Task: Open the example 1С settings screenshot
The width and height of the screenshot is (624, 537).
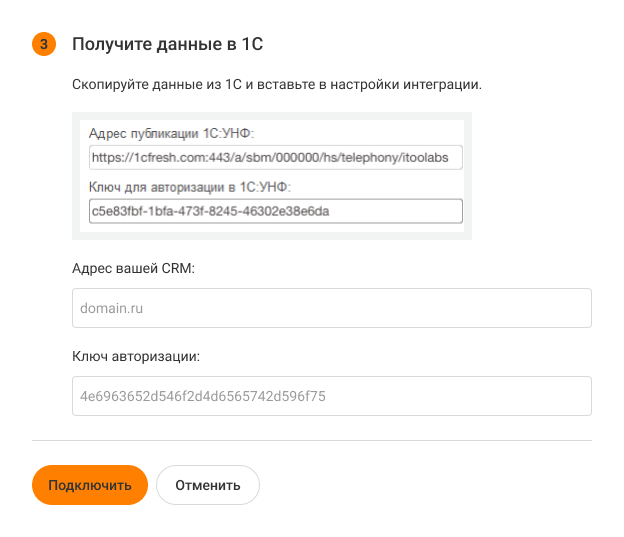Action: click(x=272, y=176)
